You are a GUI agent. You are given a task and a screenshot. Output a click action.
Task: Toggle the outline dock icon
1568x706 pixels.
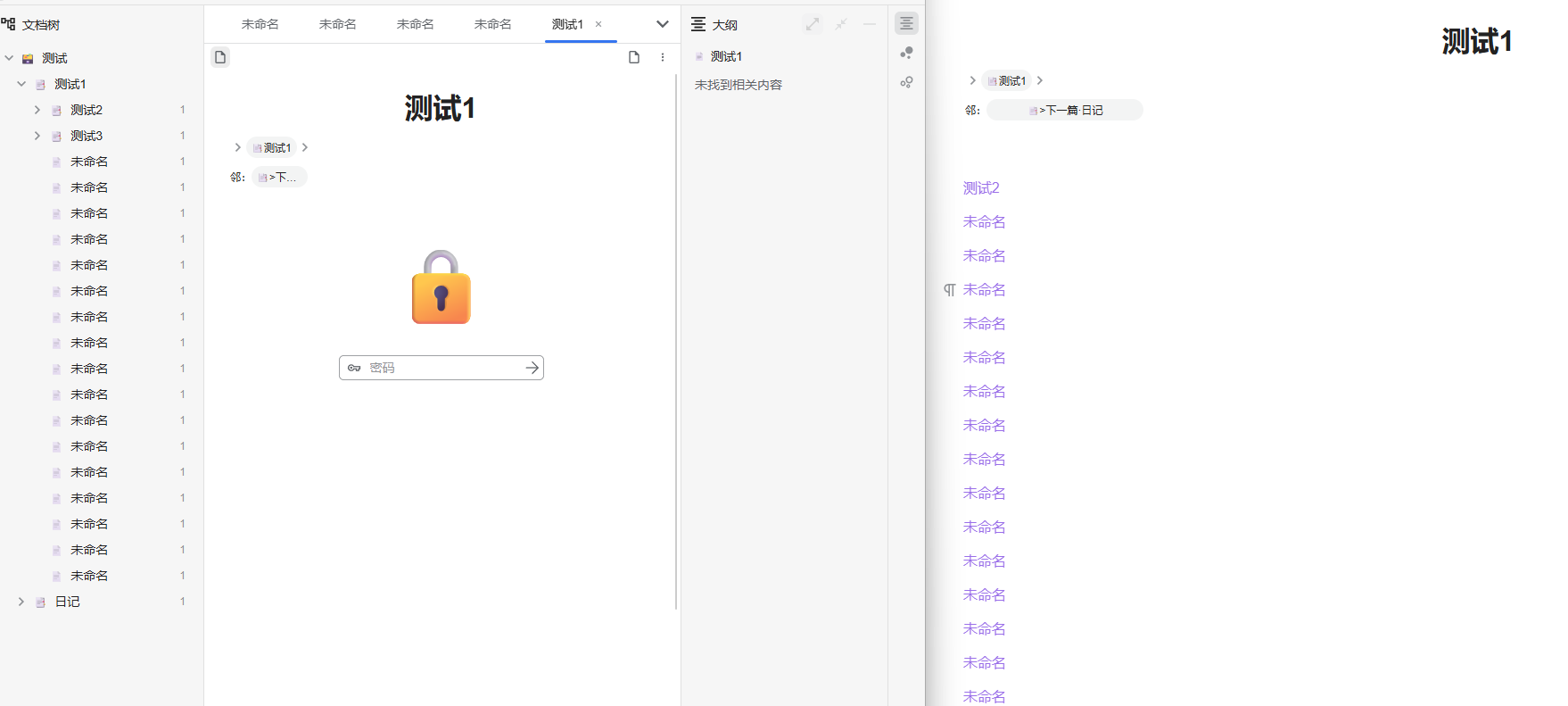point(906,23)
